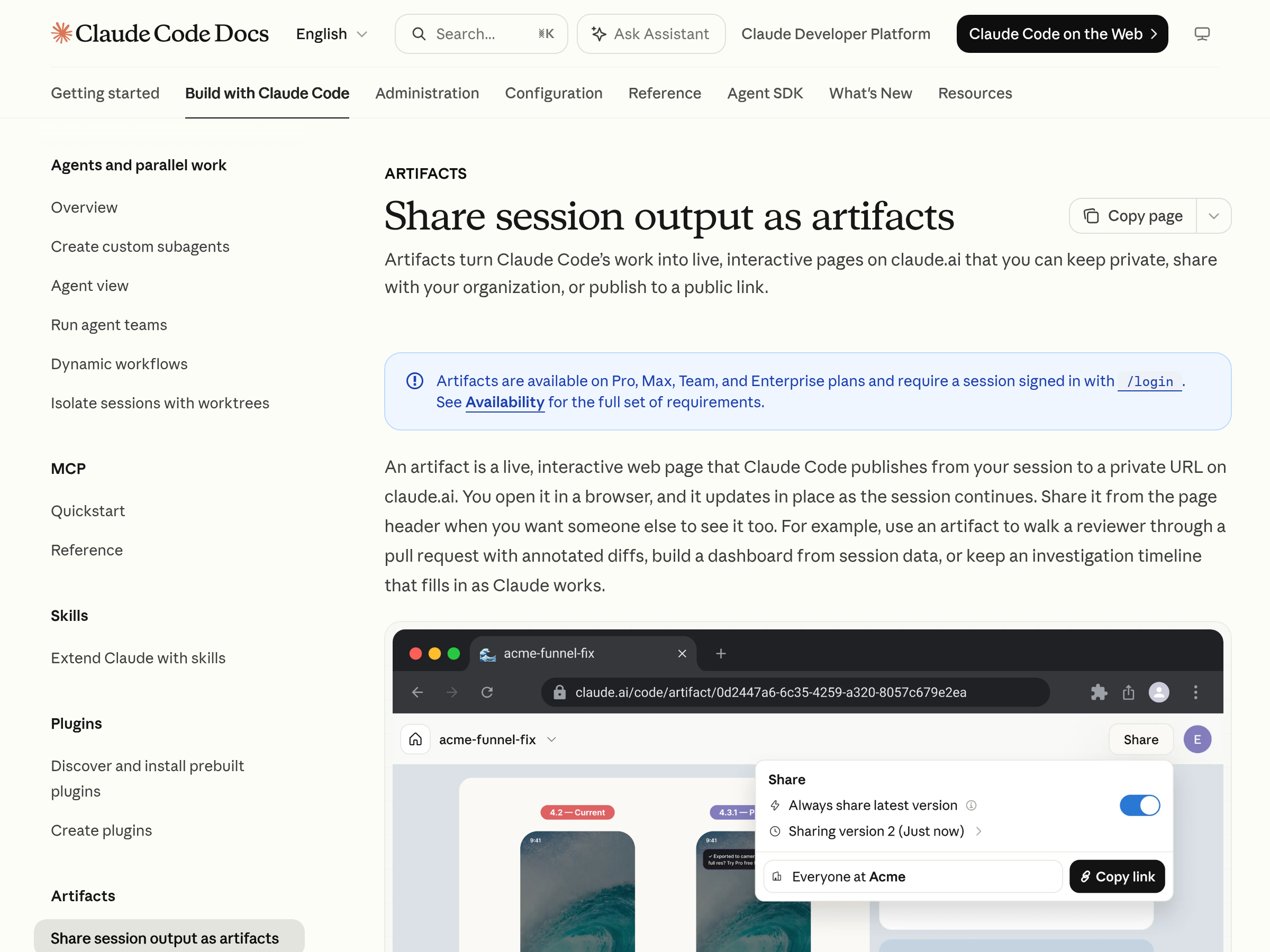Screen dimensions: 1270x952
Task: Open Dynamic workflows sidebar link
Action: [119, 364]
